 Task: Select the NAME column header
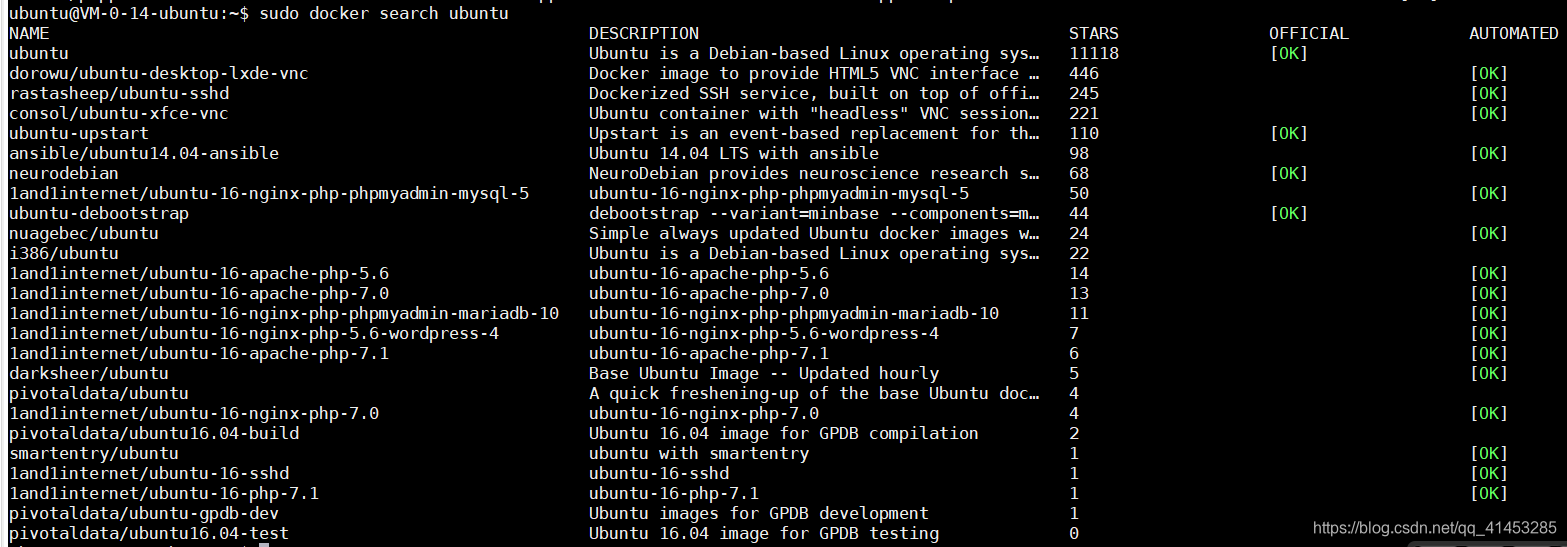(x=29, y=33)
